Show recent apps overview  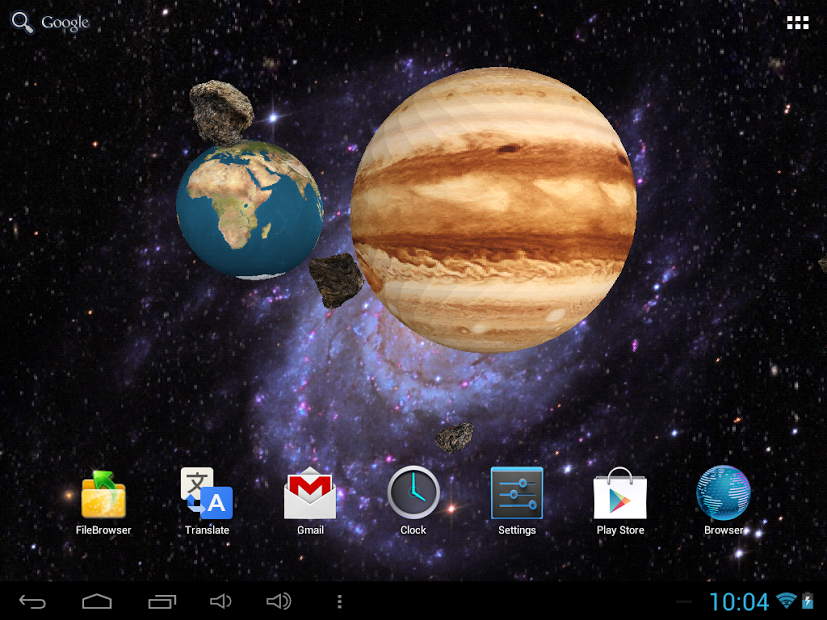click(162, 601)
